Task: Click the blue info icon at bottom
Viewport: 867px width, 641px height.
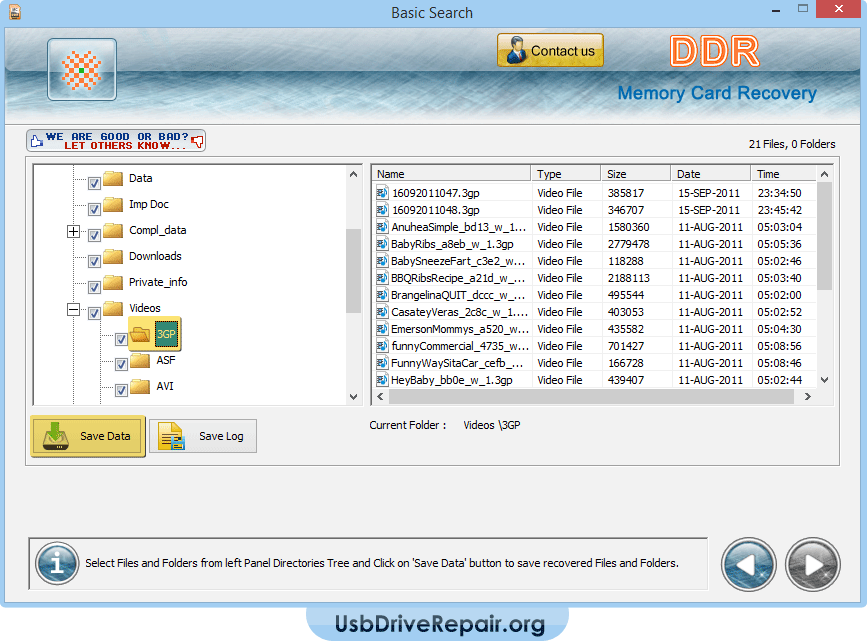Action: 57,563
